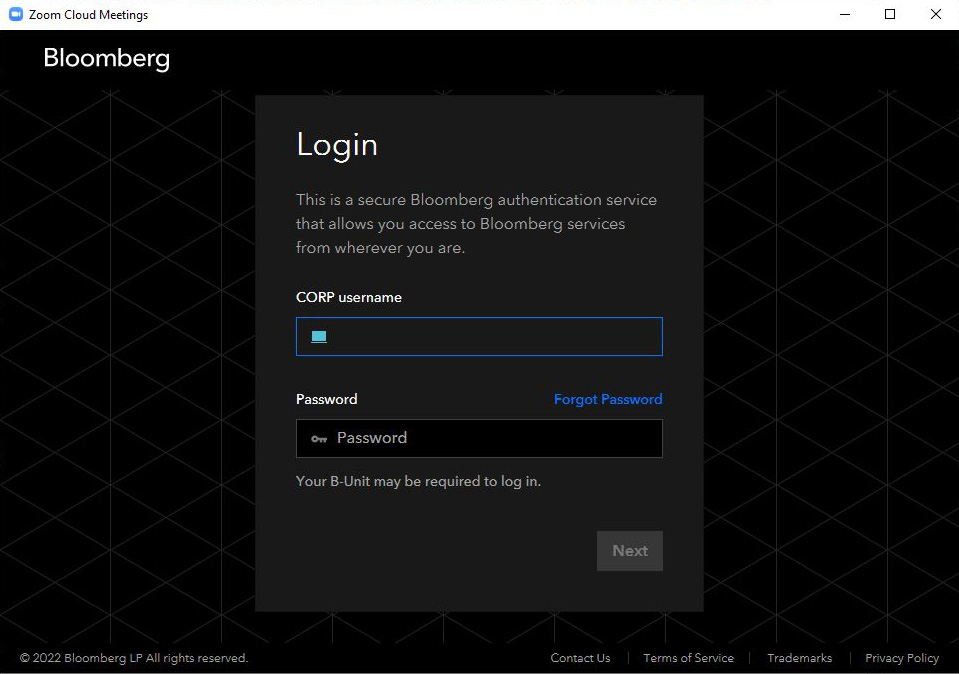Image resolution: width=959 pixels, height=674 pixels.
Task: Click the Login heading text
Action: (x=337, y=145)
